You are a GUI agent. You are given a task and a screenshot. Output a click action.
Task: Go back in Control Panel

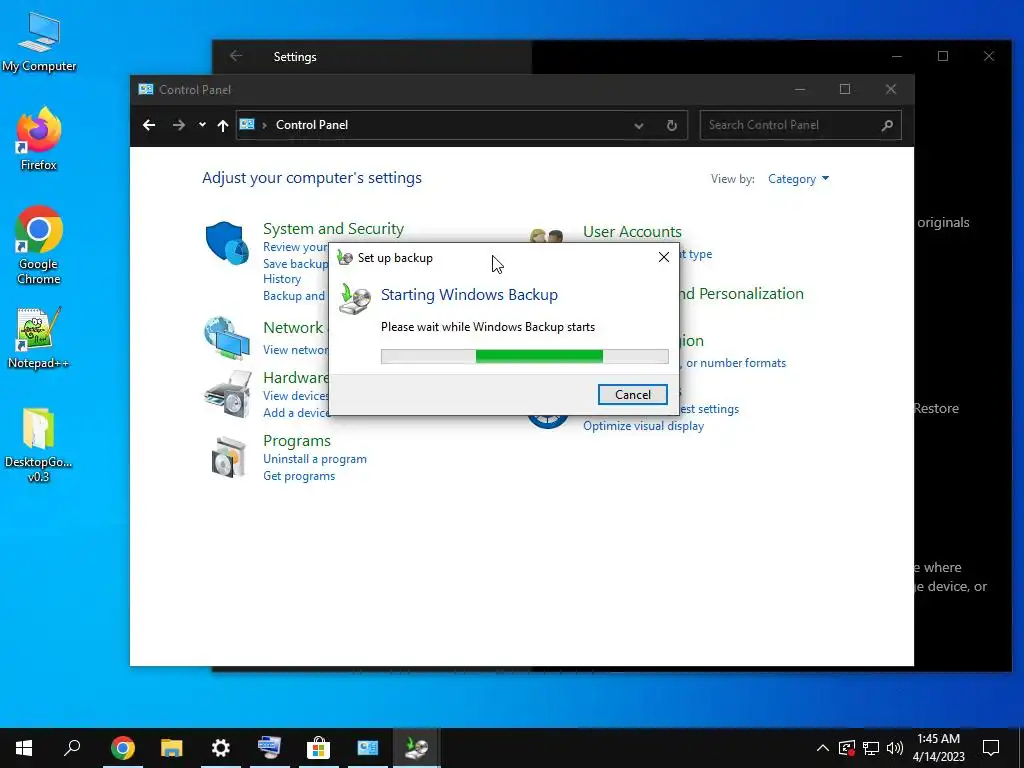click(149, 125)
